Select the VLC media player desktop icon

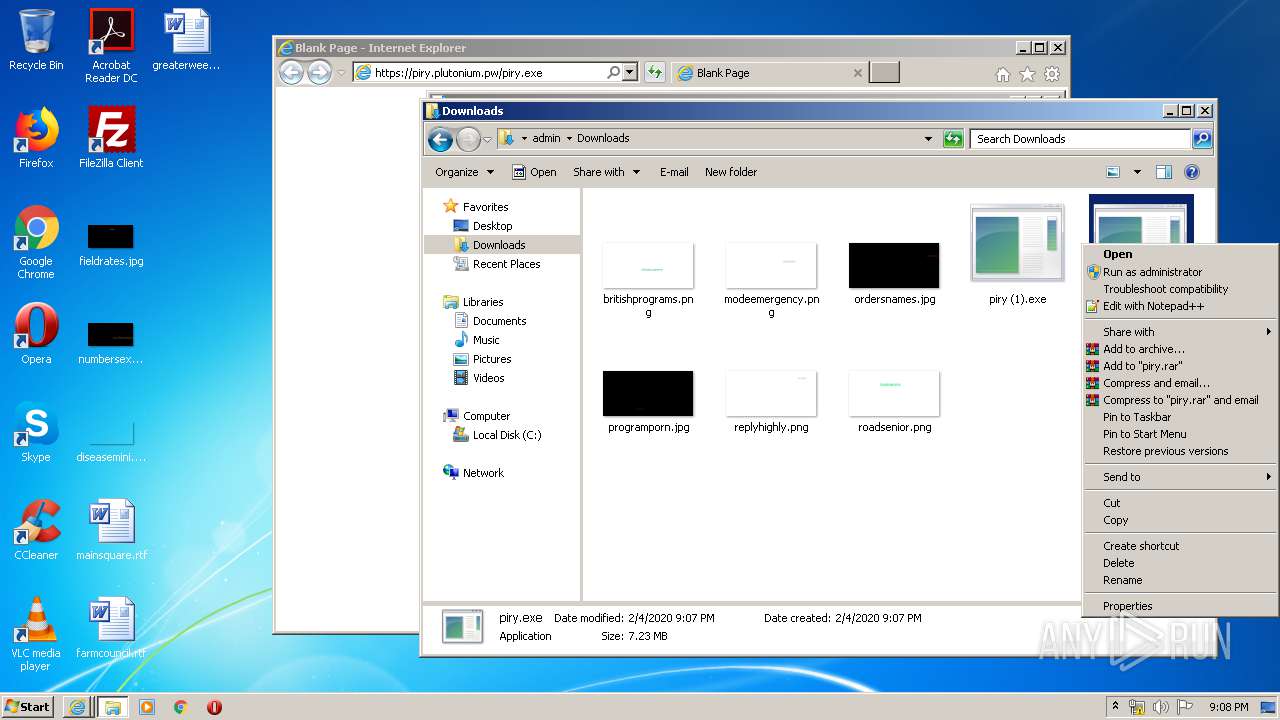pos(36,634)
